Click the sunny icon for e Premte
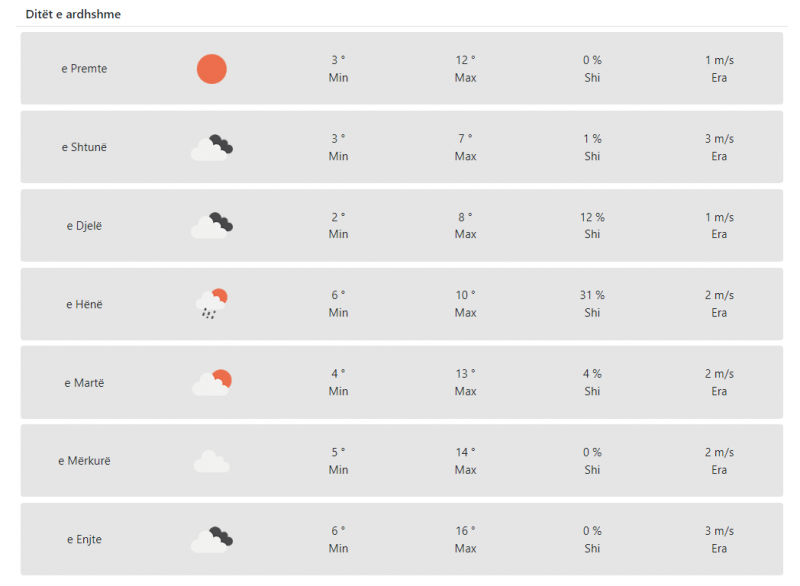The width and height of the screenshot is (800, 586). [212, 69]
